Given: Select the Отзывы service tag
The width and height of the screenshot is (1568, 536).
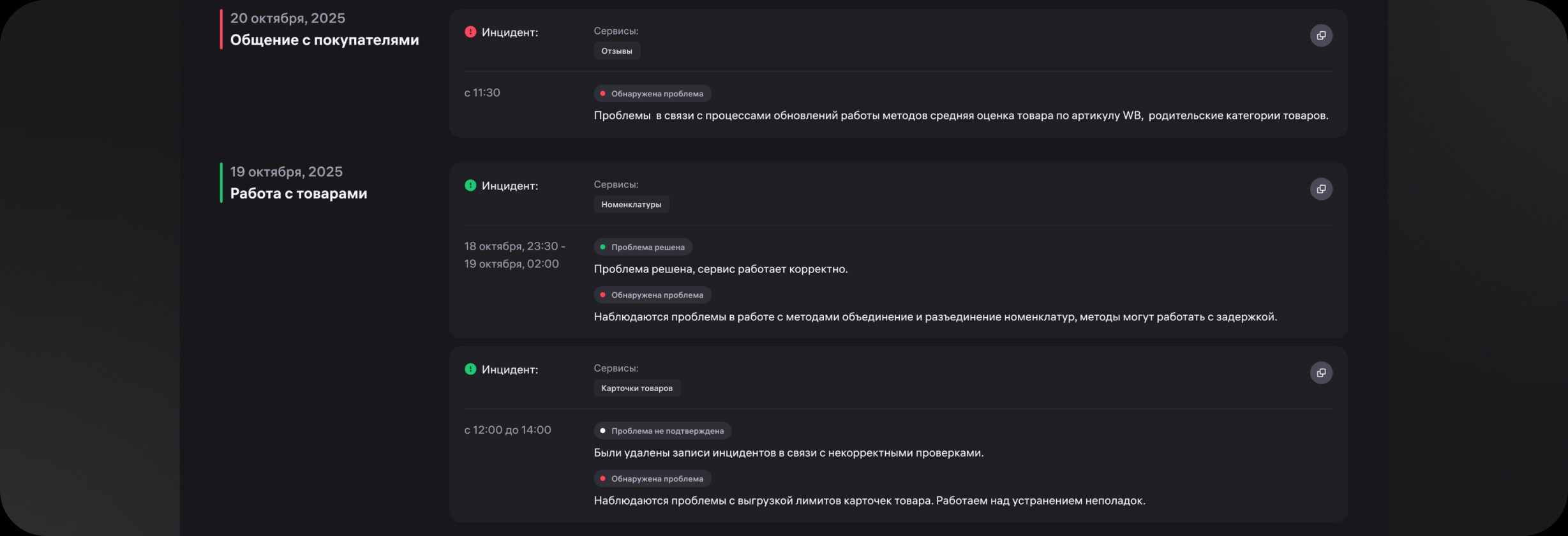Looking at the screenshot, I should click(x=616, y=51).
